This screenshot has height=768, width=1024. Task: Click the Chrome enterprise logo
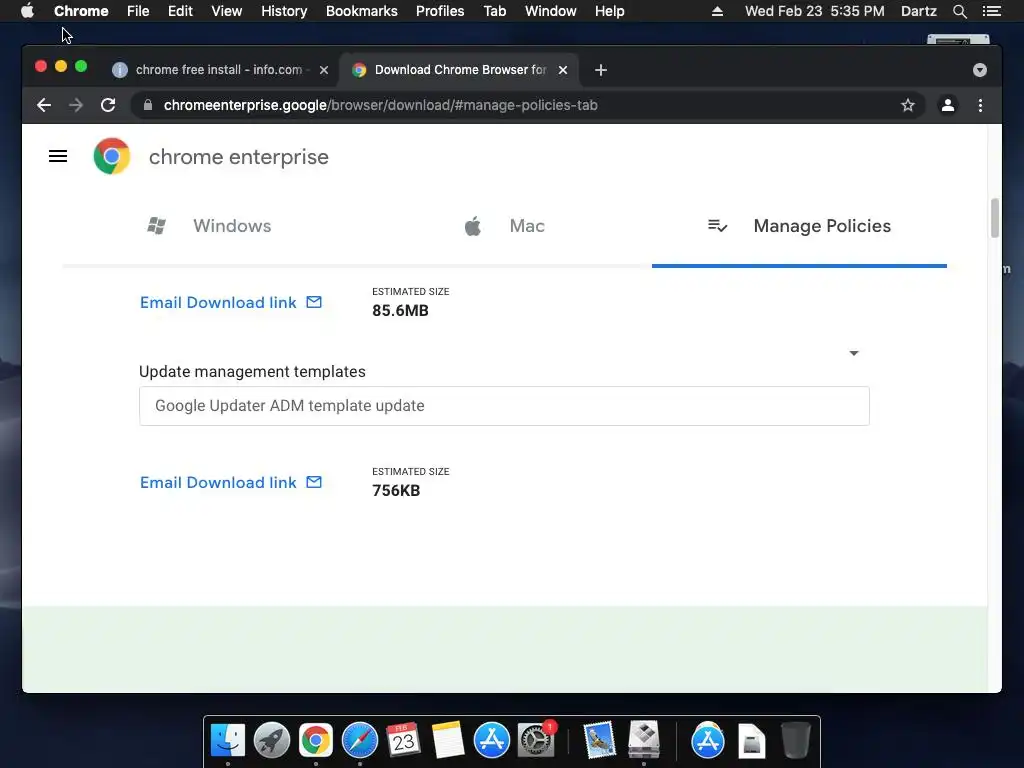coord(112,156)
